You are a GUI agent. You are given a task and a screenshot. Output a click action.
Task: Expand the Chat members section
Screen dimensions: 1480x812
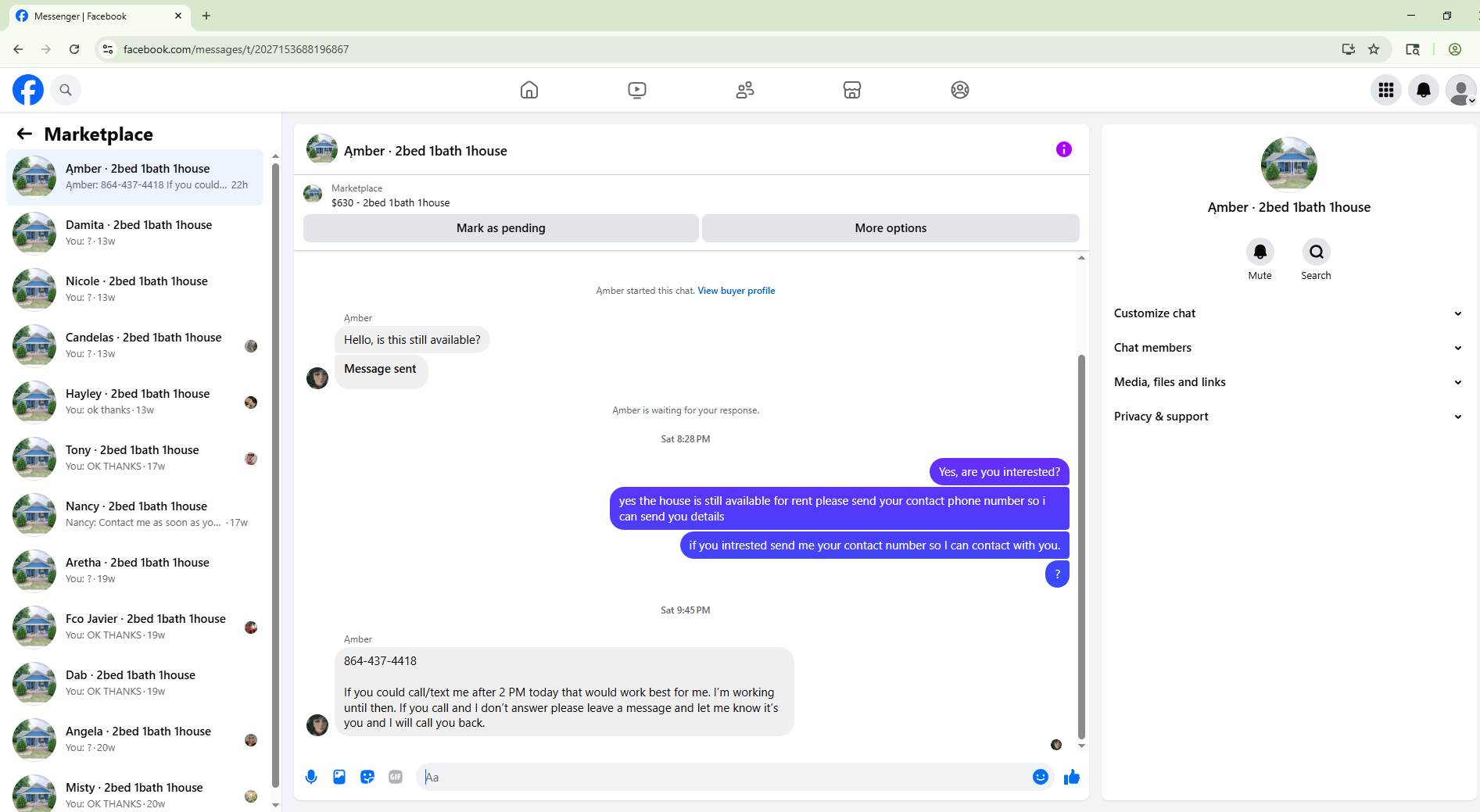pyautogui.click(x=1288, y=348)
